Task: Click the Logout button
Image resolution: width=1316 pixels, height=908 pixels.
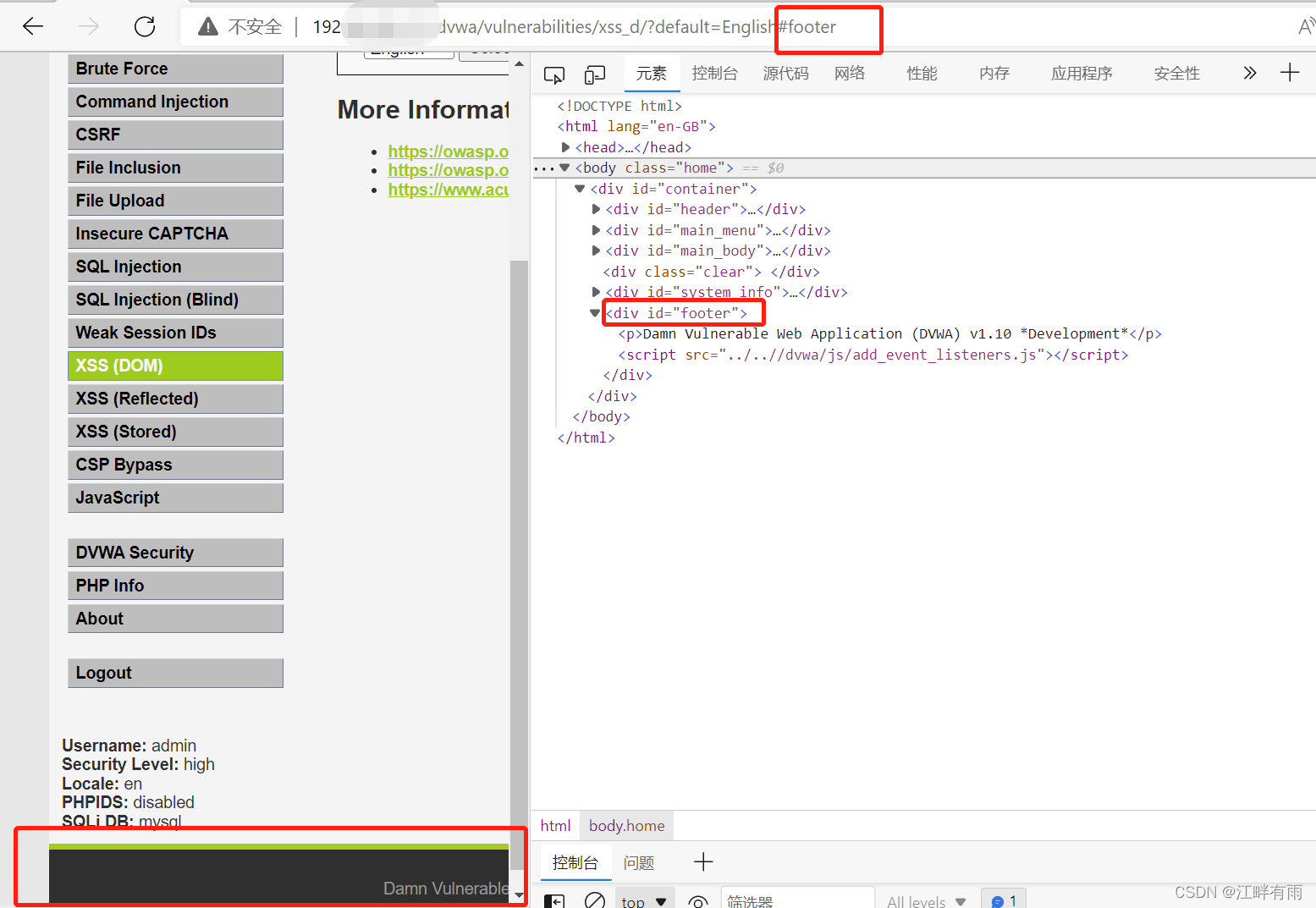Action: pyautogui.click(x=175, y=673)
